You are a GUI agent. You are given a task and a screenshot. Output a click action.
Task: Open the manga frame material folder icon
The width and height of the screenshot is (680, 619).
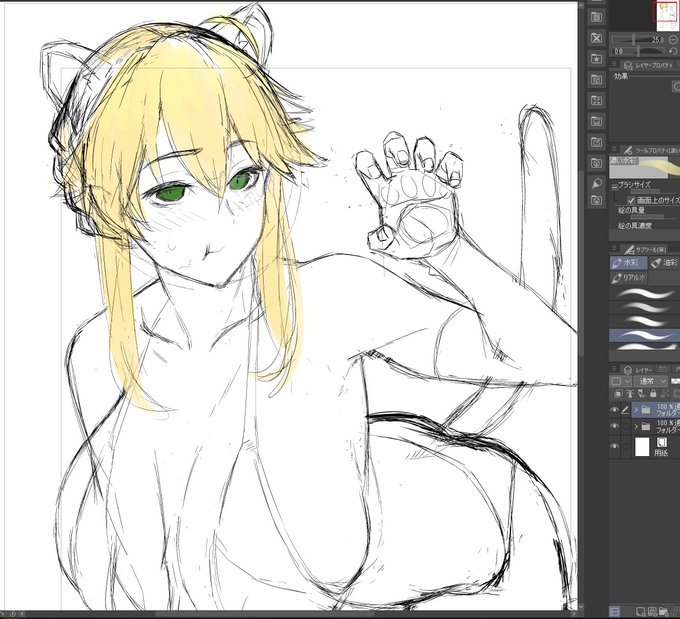point(597,79)
